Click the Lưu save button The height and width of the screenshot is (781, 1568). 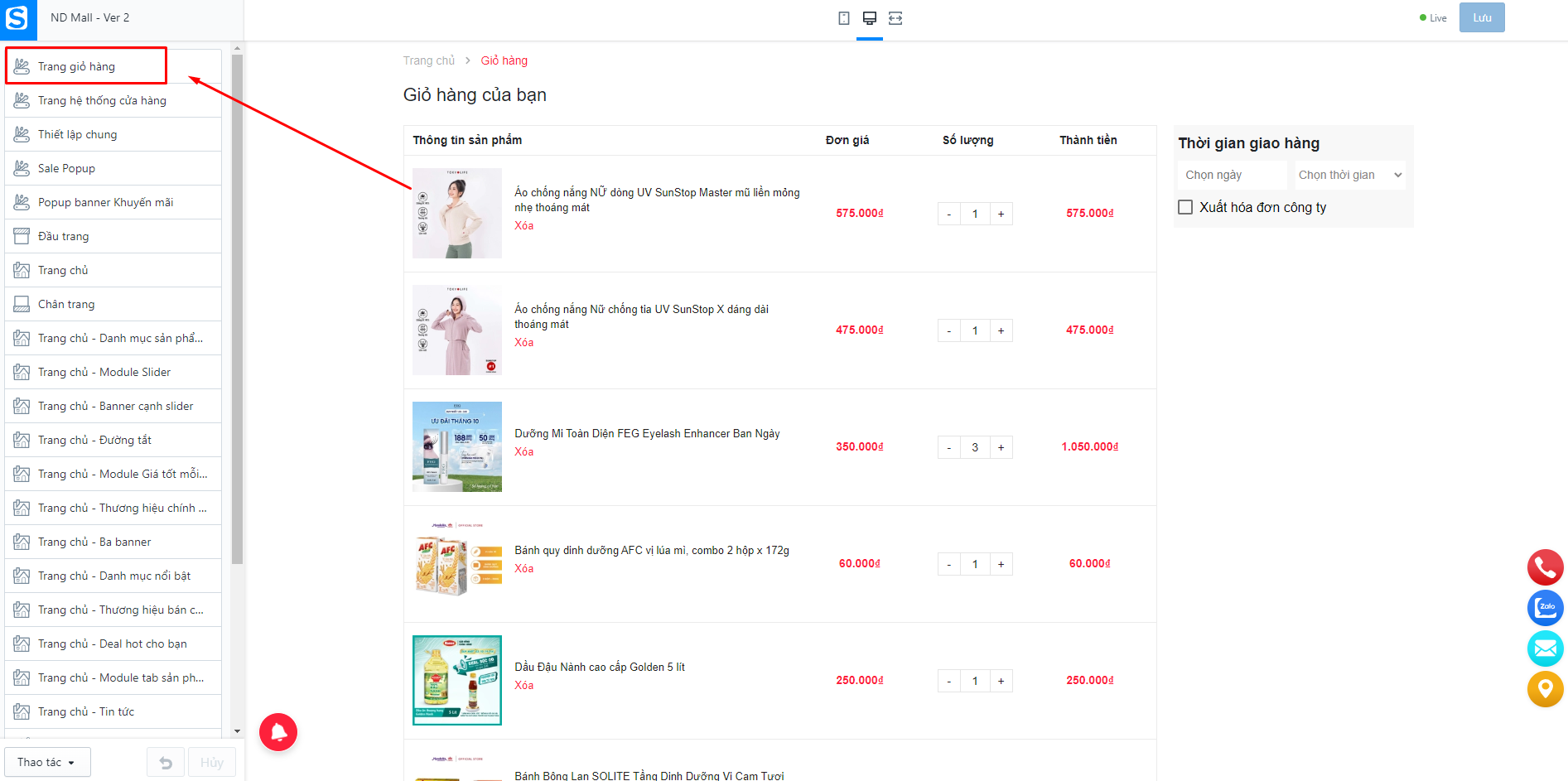1482,17
